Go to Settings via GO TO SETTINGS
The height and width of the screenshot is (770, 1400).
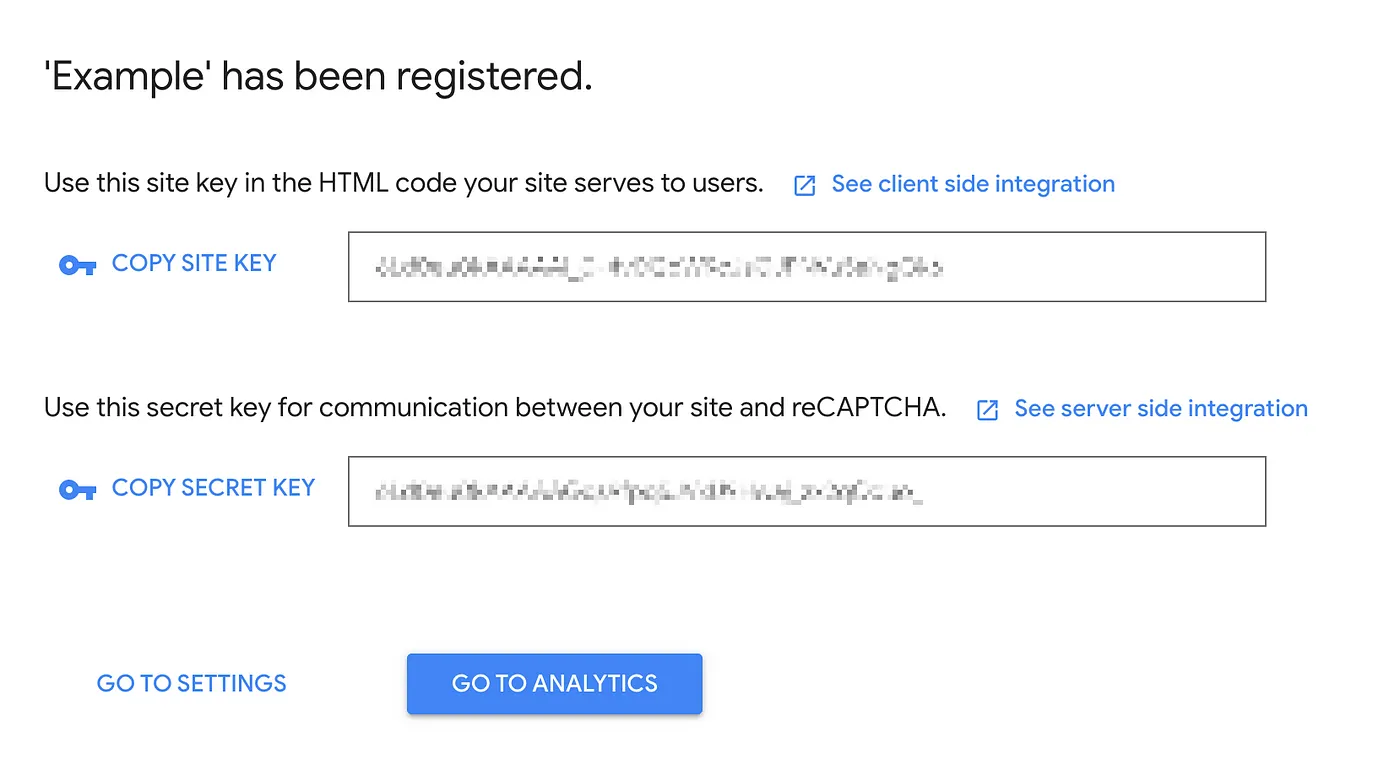tap(192, 684)
